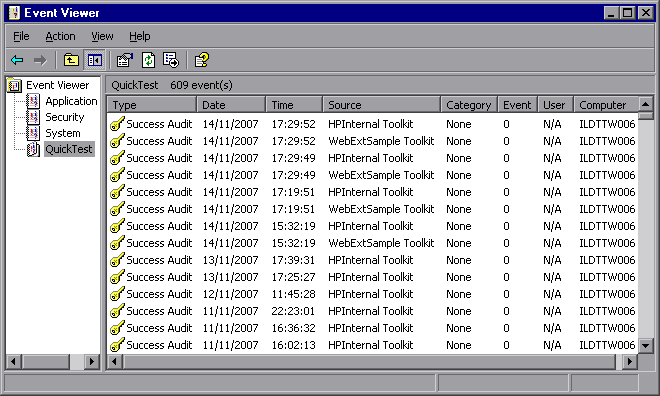This screenshot has width=660, height=396.
Task: Open the Properties toolbar icon
Action: pyautogui.click(x=125, y=60)
